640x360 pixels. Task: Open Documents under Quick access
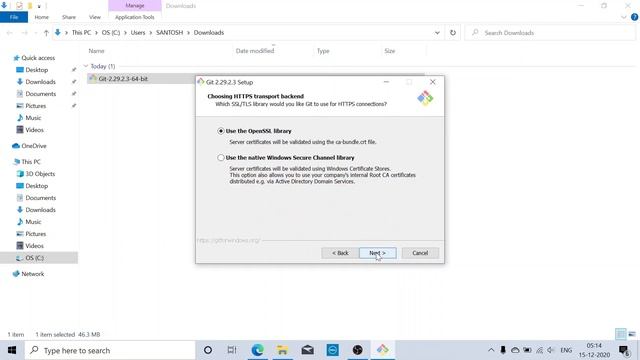(x=40, y=94)
